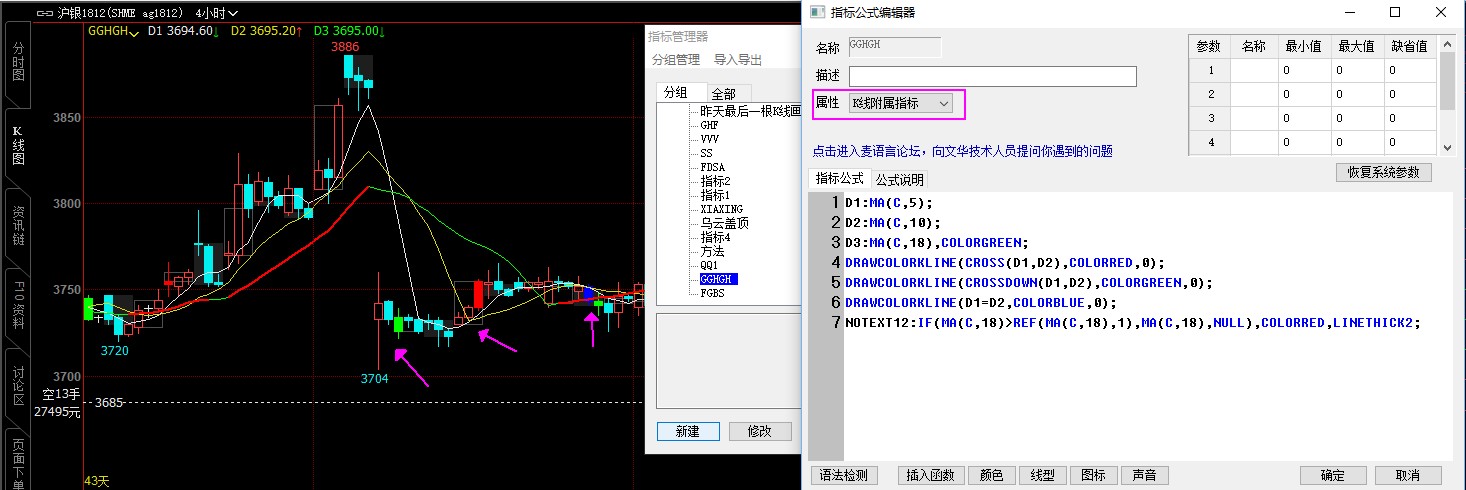Open the 颜色 color picker button
1466x490 pixels.
click(991, 476)
